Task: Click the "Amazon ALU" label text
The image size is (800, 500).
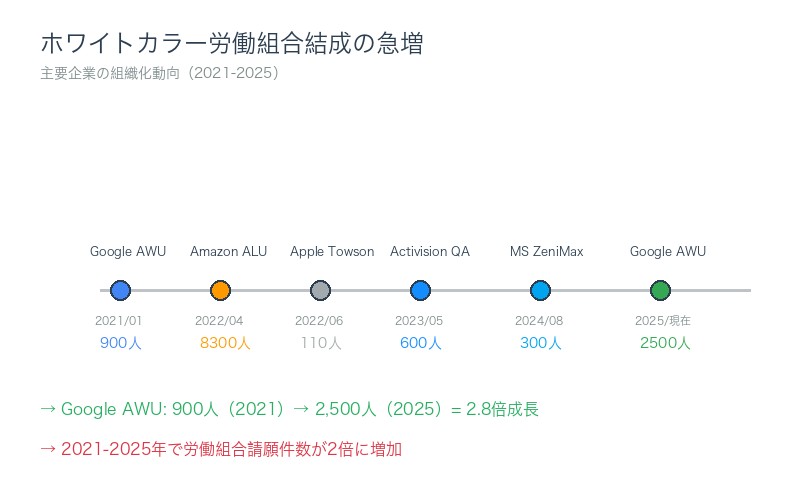Action: [228, 251]
